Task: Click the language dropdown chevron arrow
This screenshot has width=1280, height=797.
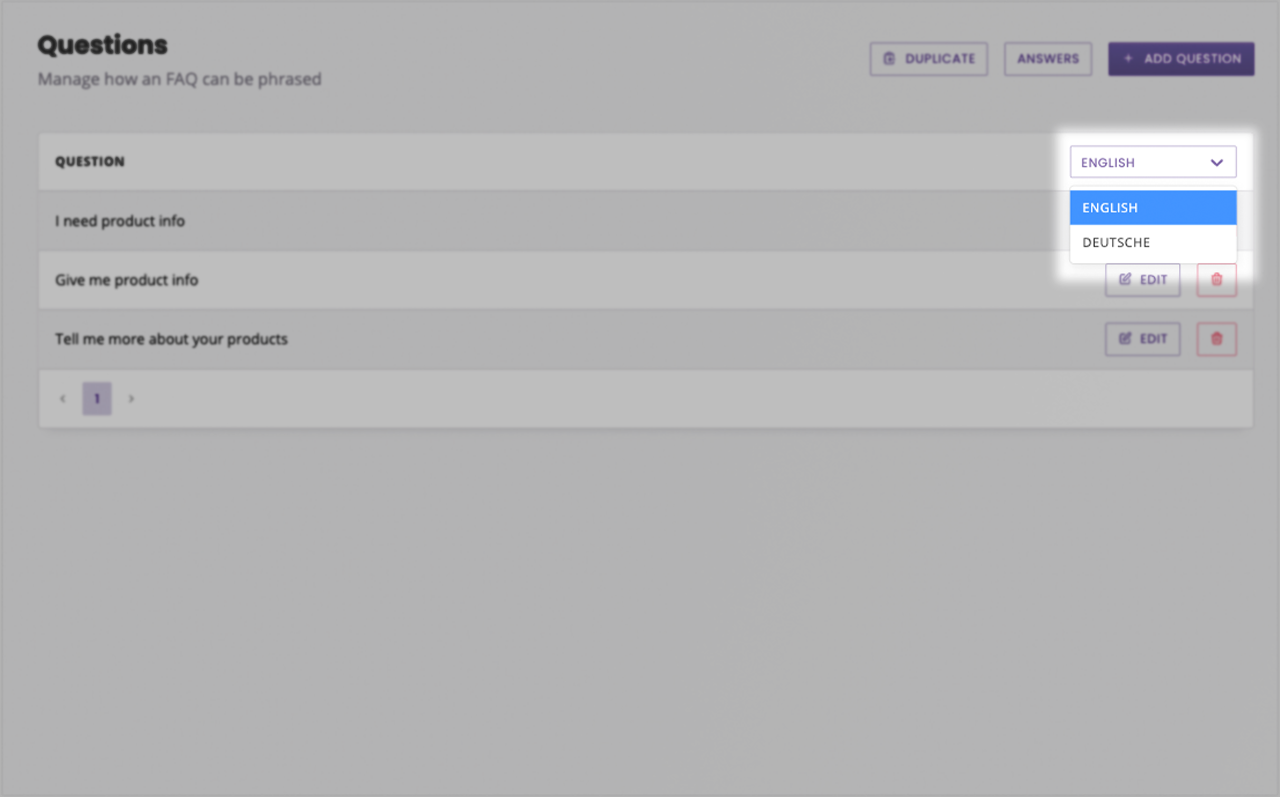Action: point(1217,162)
